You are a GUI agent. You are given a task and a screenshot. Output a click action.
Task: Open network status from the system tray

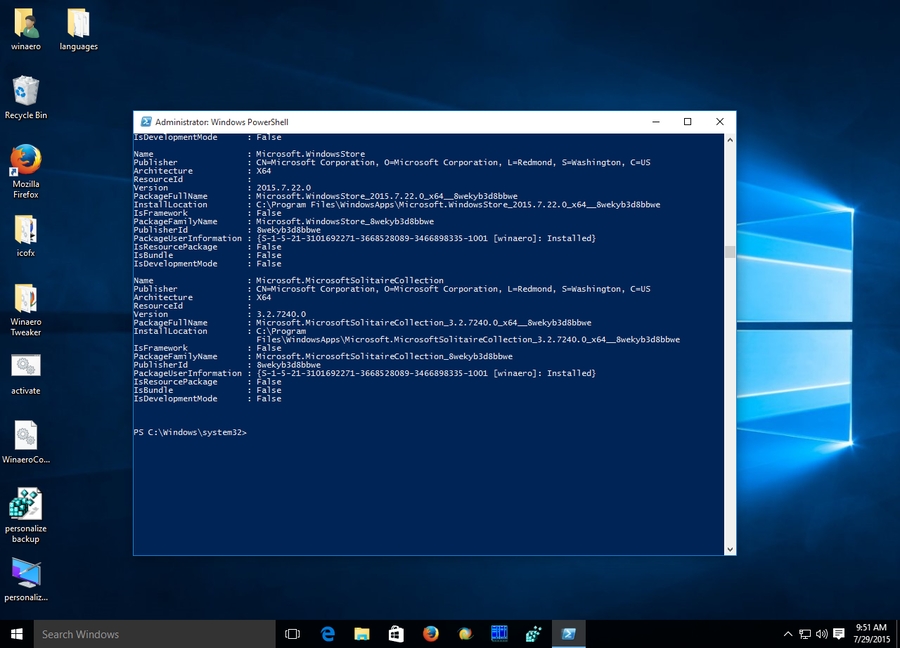tap(806, 634)
